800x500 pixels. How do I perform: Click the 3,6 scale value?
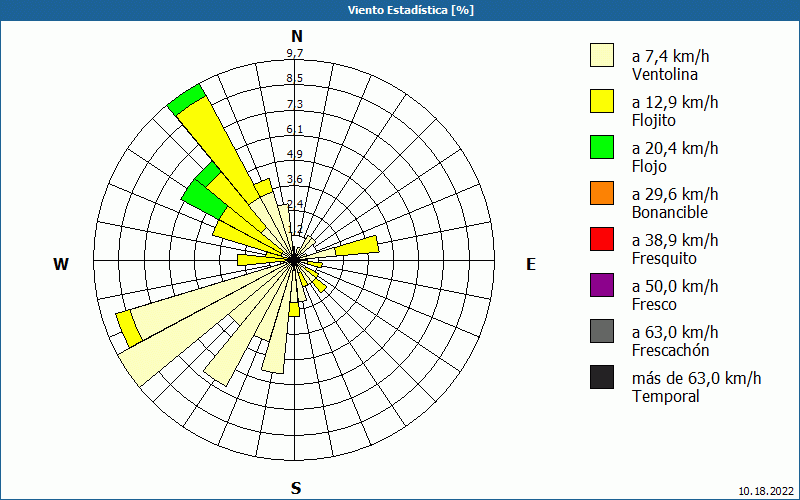pyautogui.click(x=295, y=179)
